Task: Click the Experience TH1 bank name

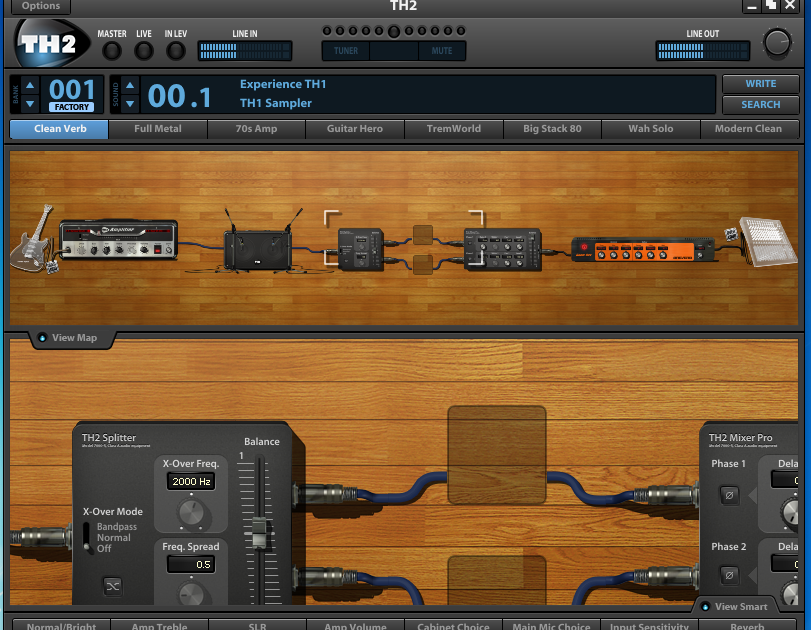Action: point(283,84)
